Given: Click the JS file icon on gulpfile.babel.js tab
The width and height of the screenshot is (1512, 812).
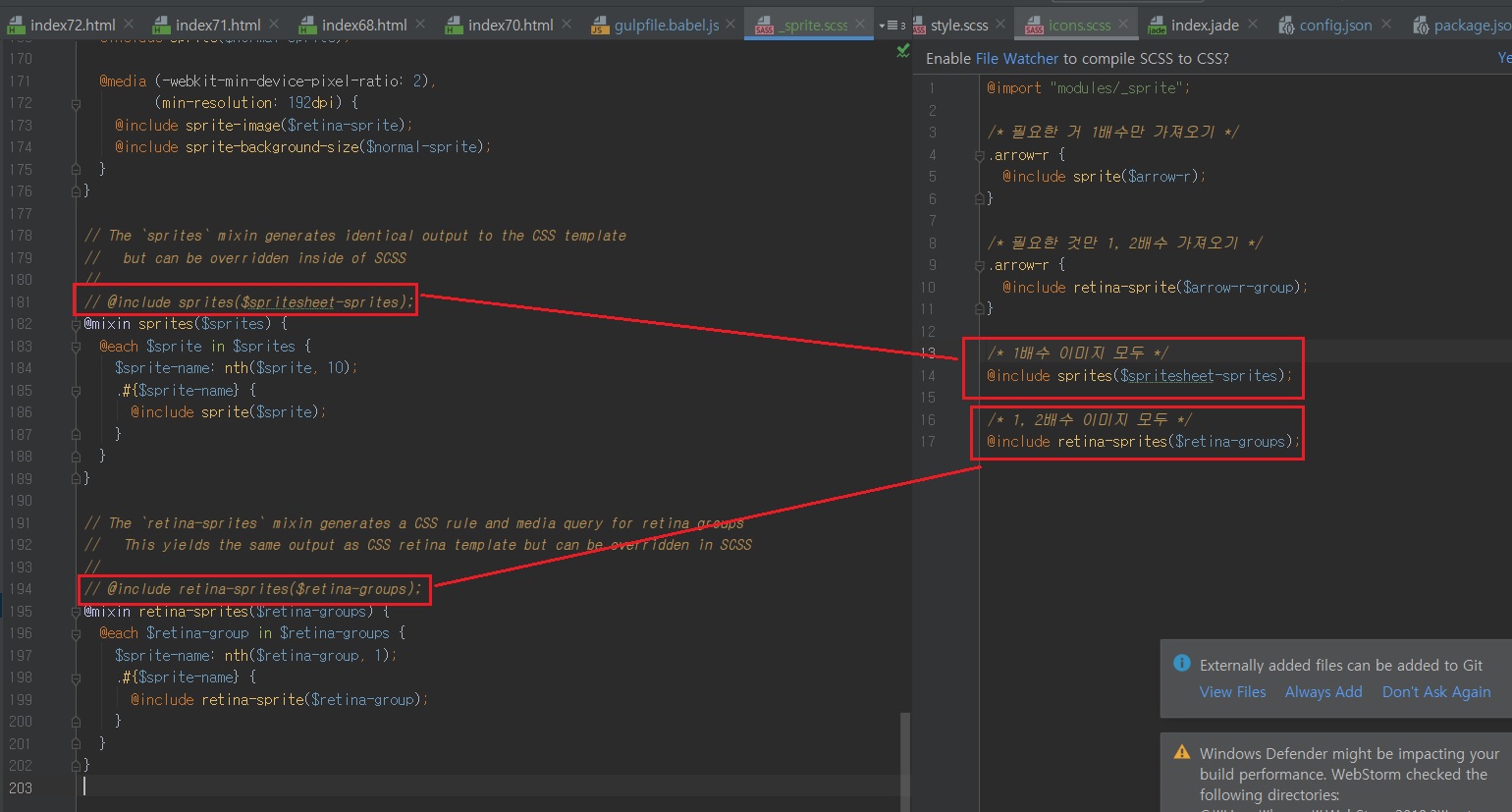Looking at the screenshot, I should 599,26.
